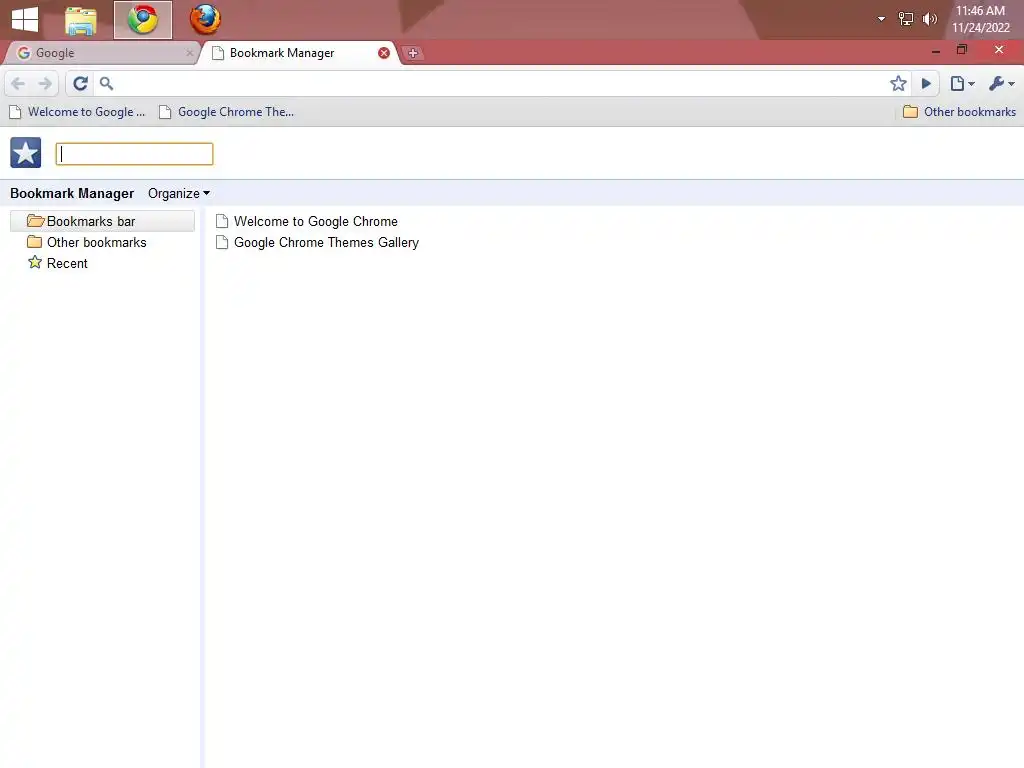Open the page menu dropdown
Image resolution: width=1024 pixels, height=768 pixels.
pos(962,84)
